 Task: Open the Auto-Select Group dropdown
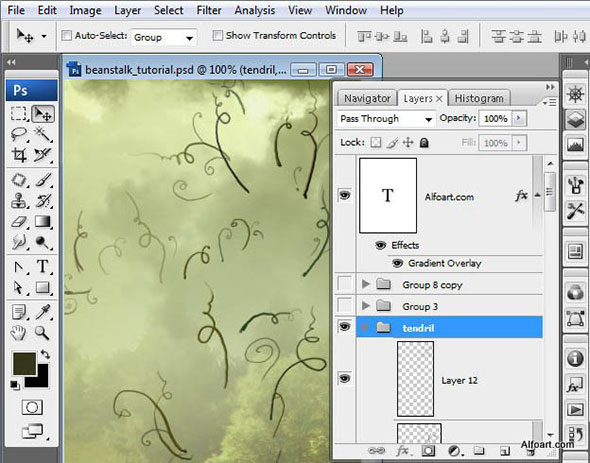(164, 37)
